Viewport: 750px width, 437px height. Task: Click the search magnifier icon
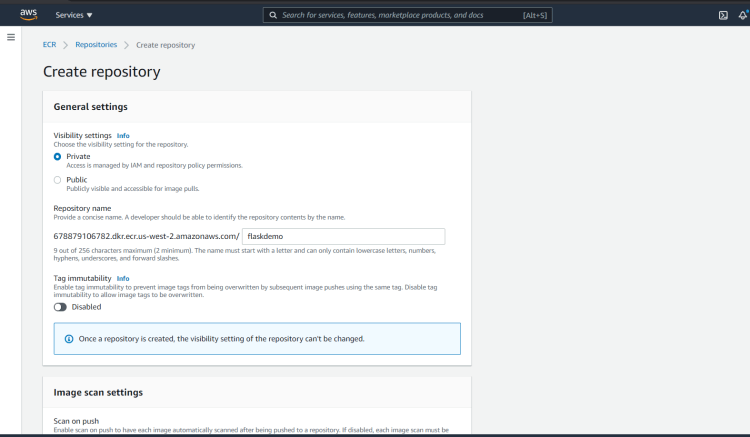[273, 15]
